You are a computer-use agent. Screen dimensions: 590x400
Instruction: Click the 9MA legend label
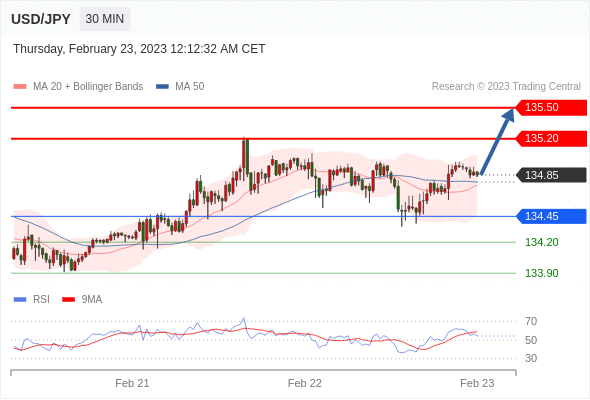point(92,300)
